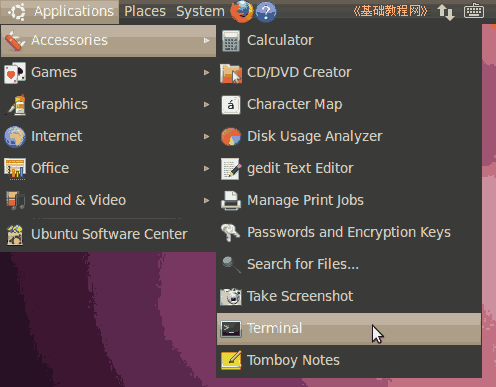This screenshot has height=387, width=496.
Task: Expand the Sound & Video submenu arrow
Action: 207,200
